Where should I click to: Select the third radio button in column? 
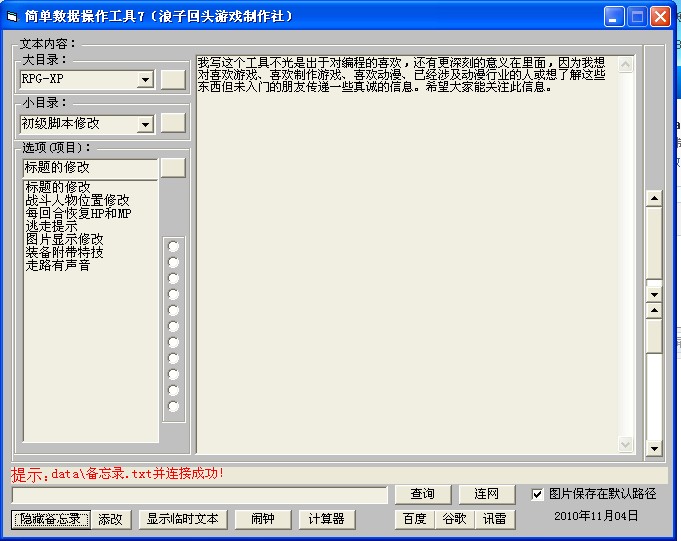click(173, 278)
